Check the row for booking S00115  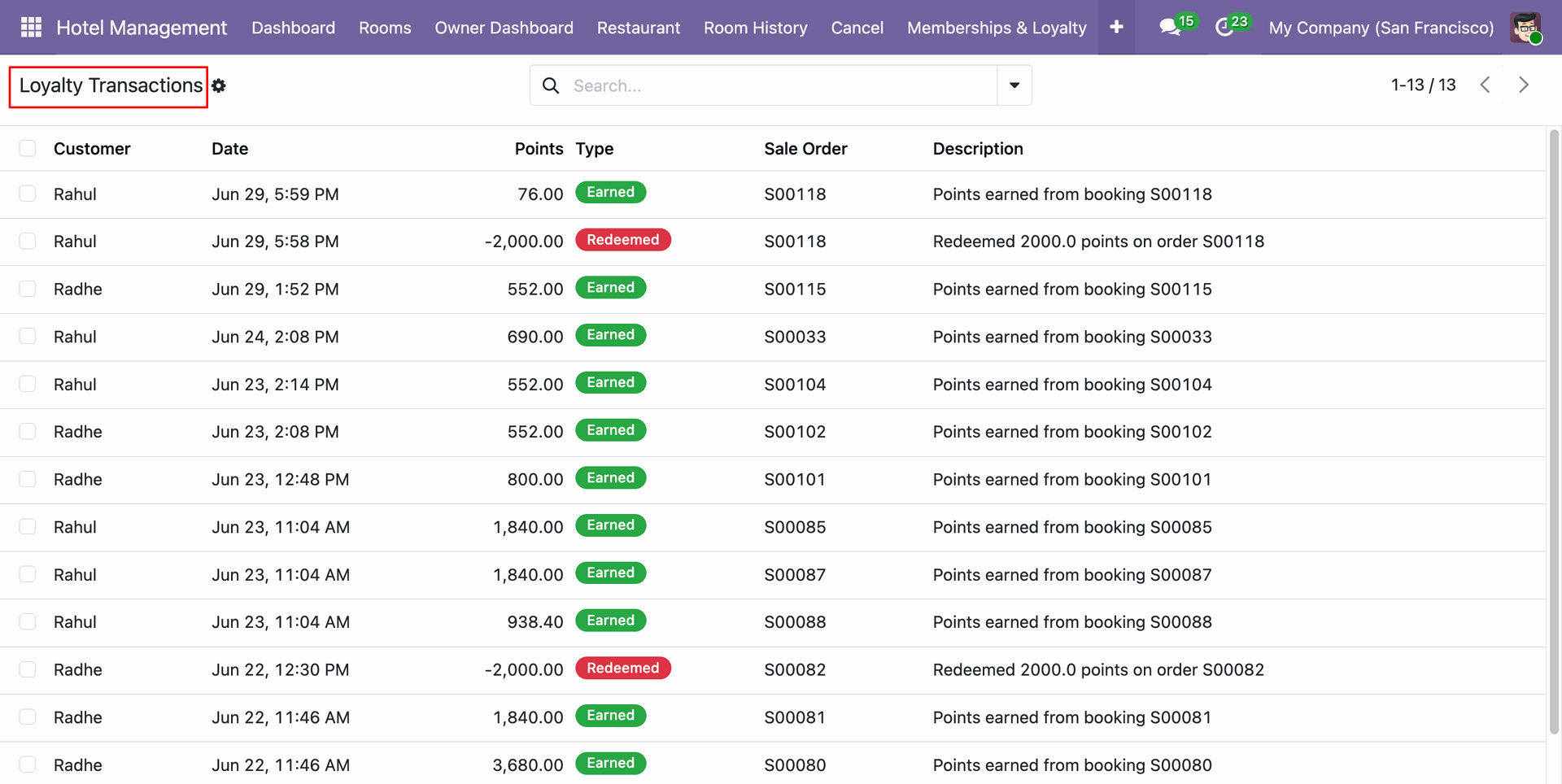(x=28, y=289)
